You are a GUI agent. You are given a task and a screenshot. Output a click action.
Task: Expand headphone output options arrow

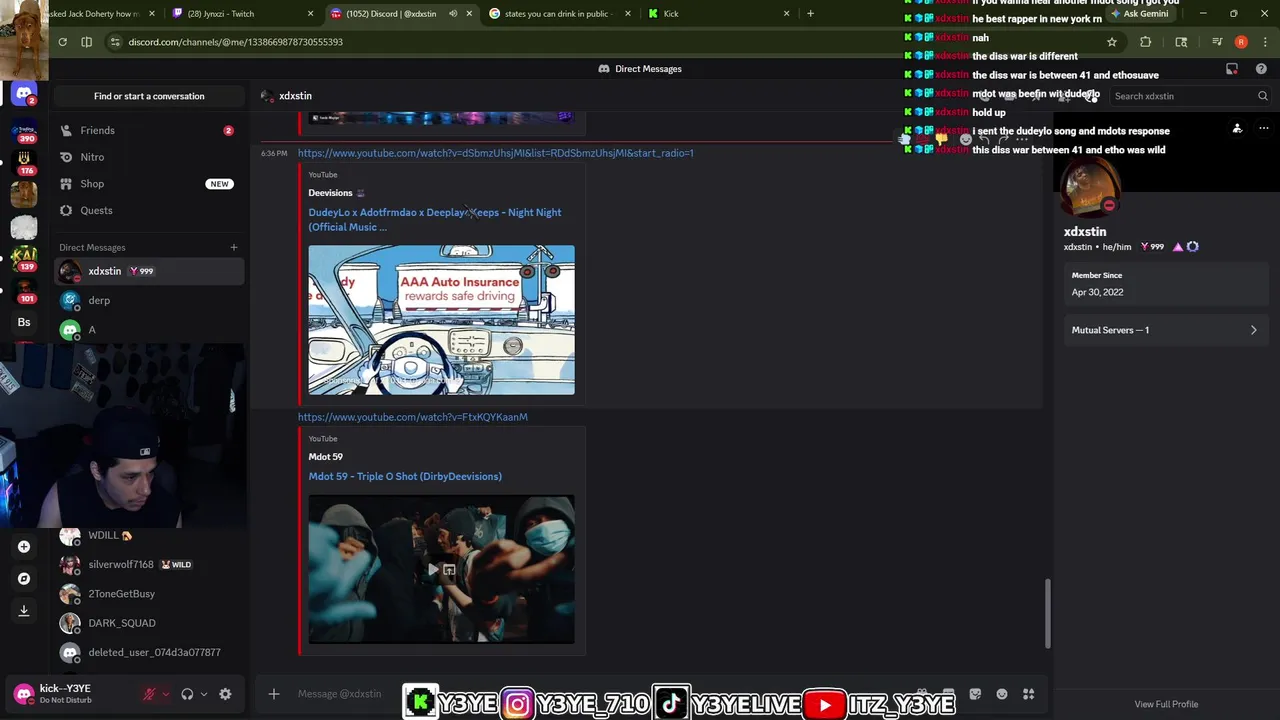[203, 694]
